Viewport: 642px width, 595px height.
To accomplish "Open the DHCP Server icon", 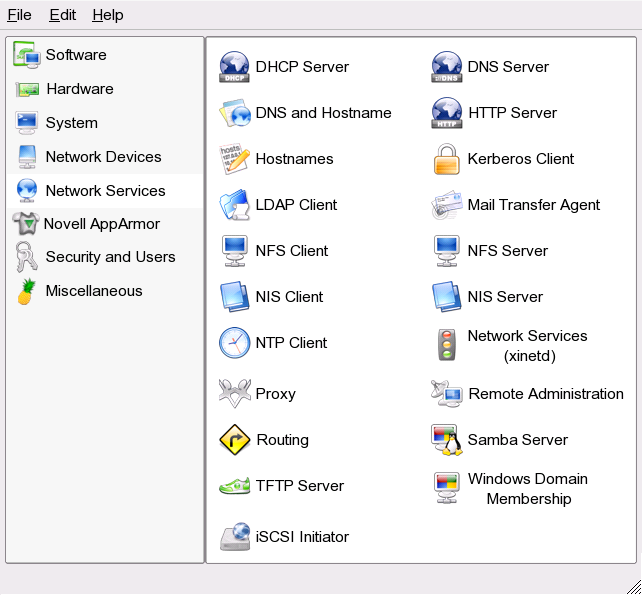I will point(234,67).
